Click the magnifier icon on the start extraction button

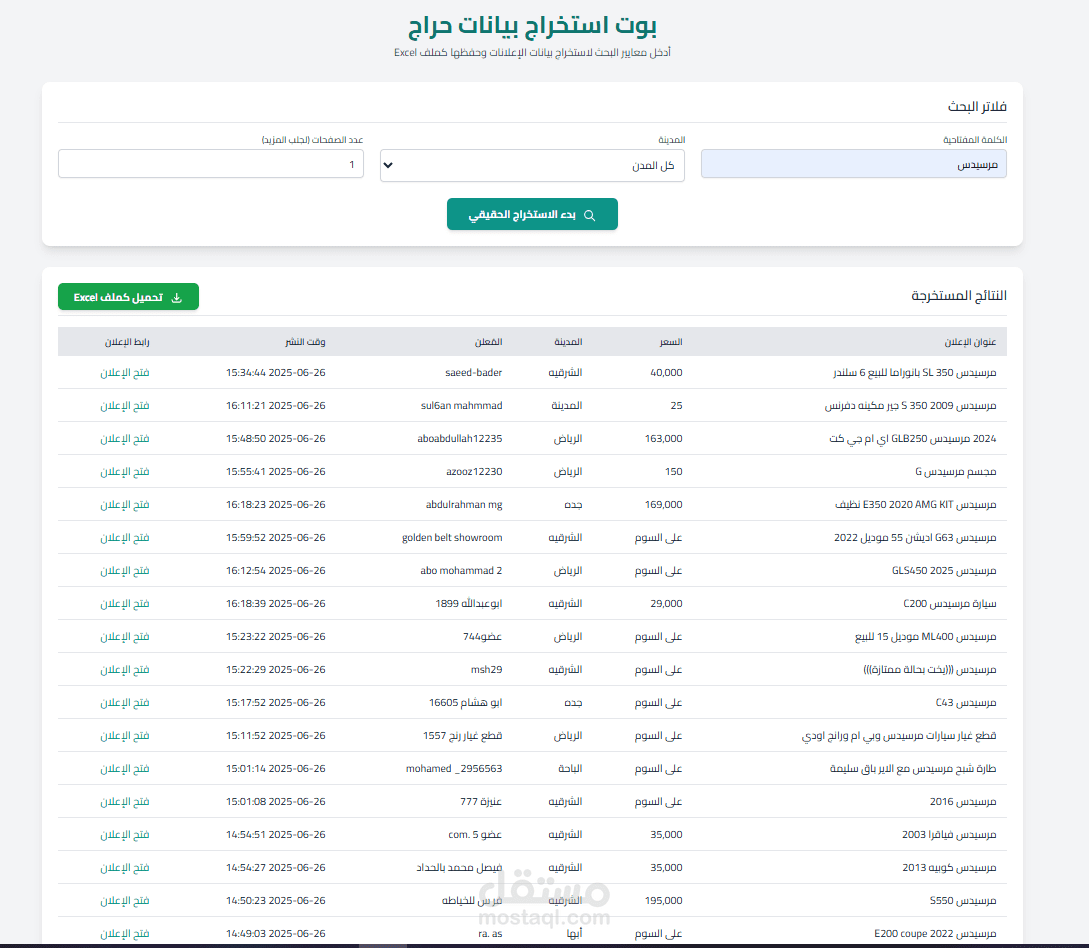[590, 215]
